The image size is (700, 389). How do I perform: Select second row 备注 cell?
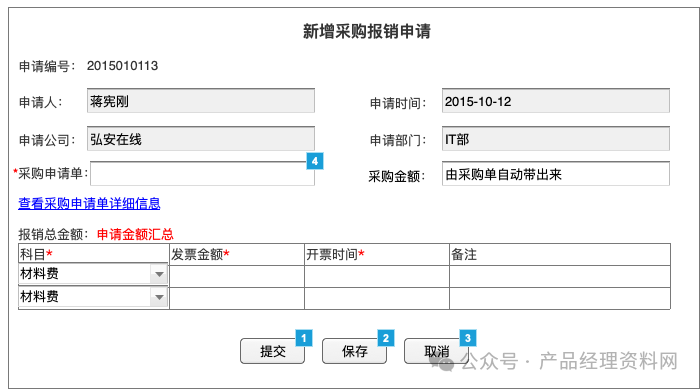(560, 298)
